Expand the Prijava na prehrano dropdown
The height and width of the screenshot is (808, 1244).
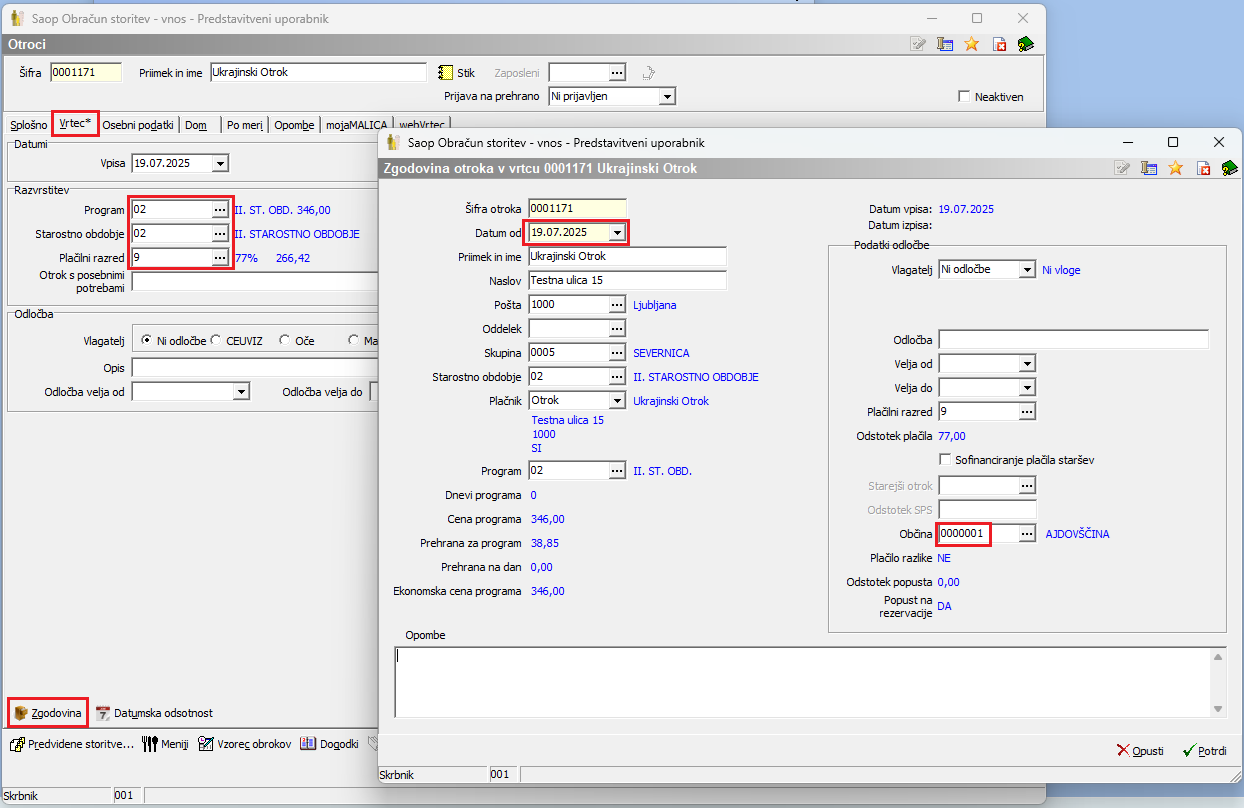point(667,96)
